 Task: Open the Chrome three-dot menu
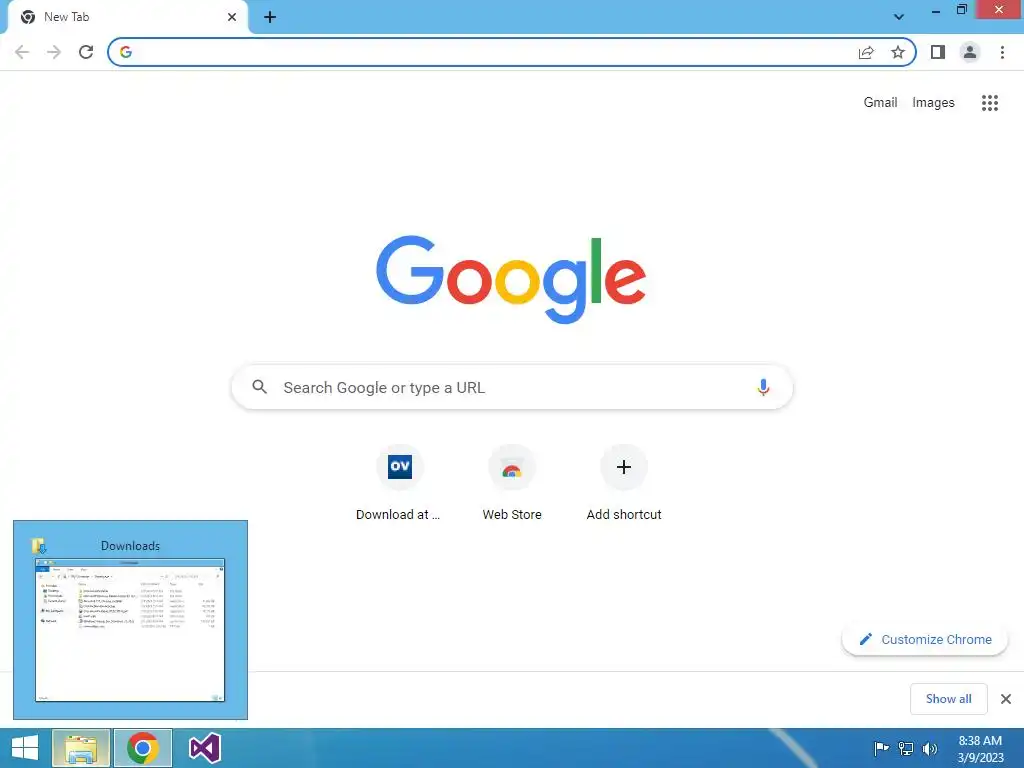pos(1002,52)
